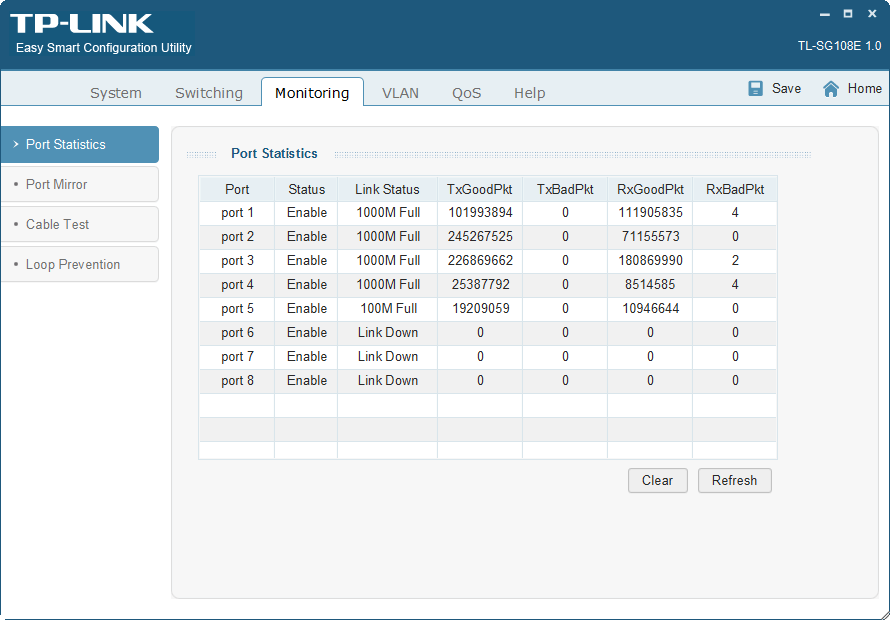Viewport: 890px width, 620px height.
Task: Select the port 3 cell
Action: pos(237,261)
